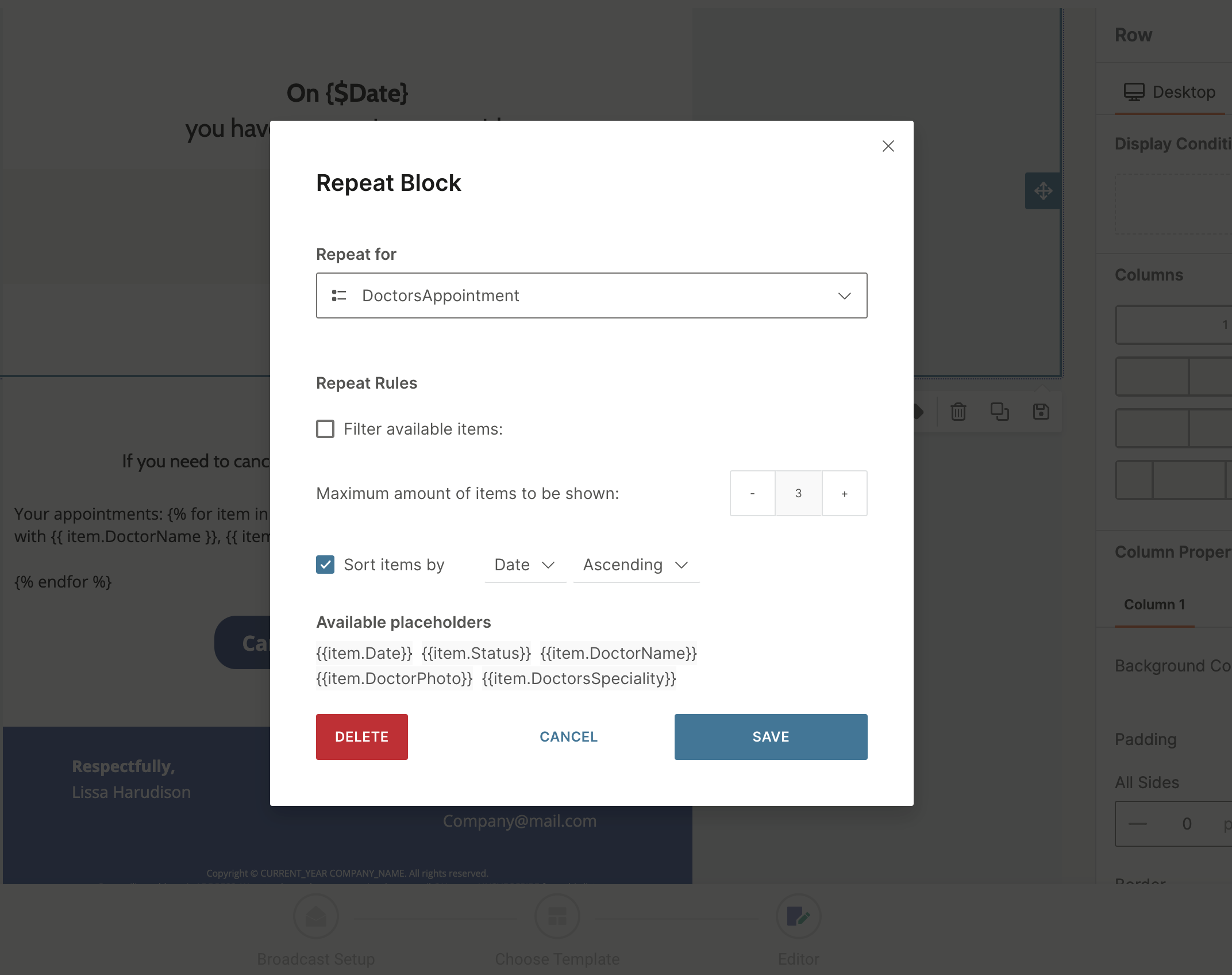Open the Ascending sort order dropdown

pyautogui.click(x=636, y=565)
